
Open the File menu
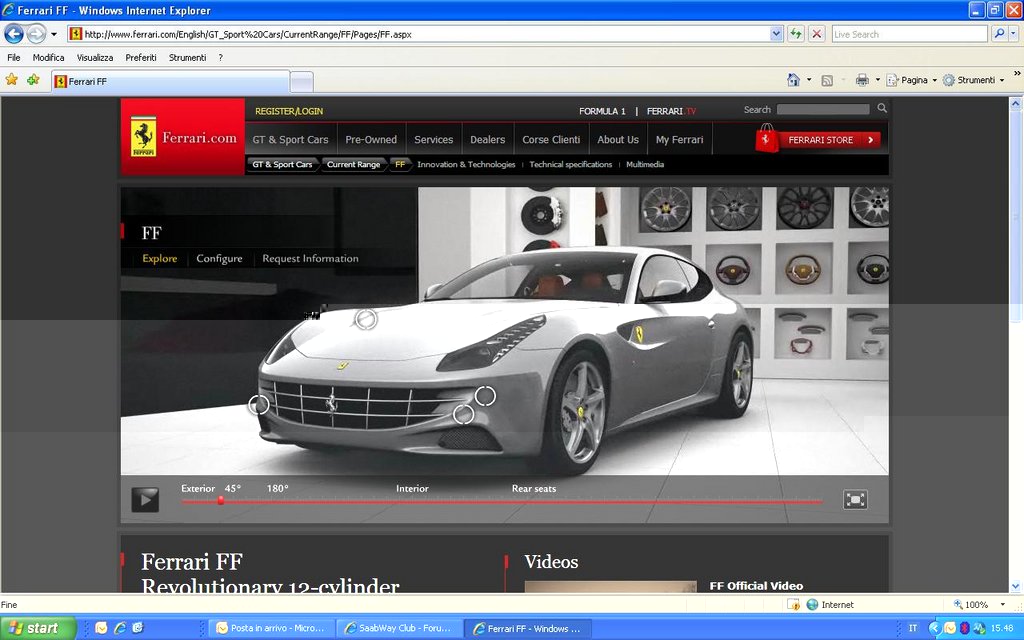[x=14, y=57]
